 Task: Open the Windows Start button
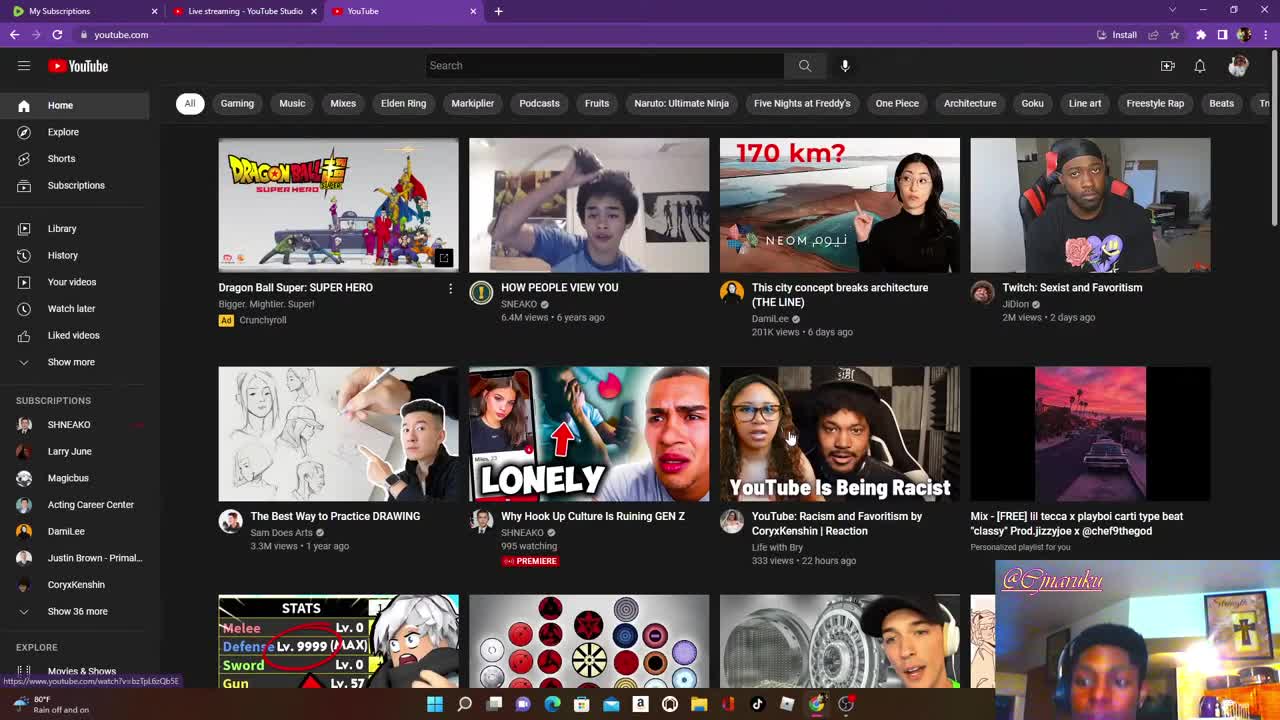tap(435, 704)
